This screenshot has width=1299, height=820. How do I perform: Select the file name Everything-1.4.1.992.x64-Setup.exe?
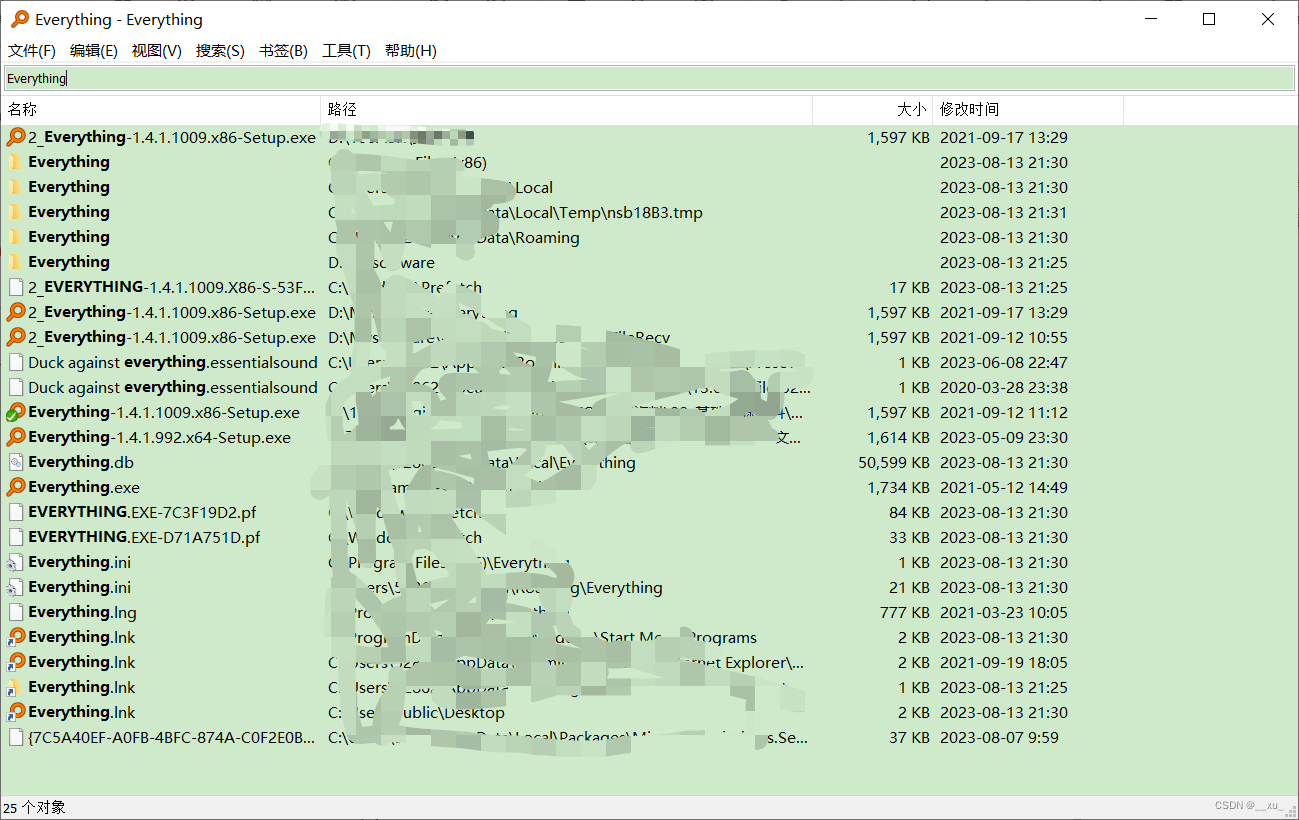pyautogui.click(x=160, y=437)
